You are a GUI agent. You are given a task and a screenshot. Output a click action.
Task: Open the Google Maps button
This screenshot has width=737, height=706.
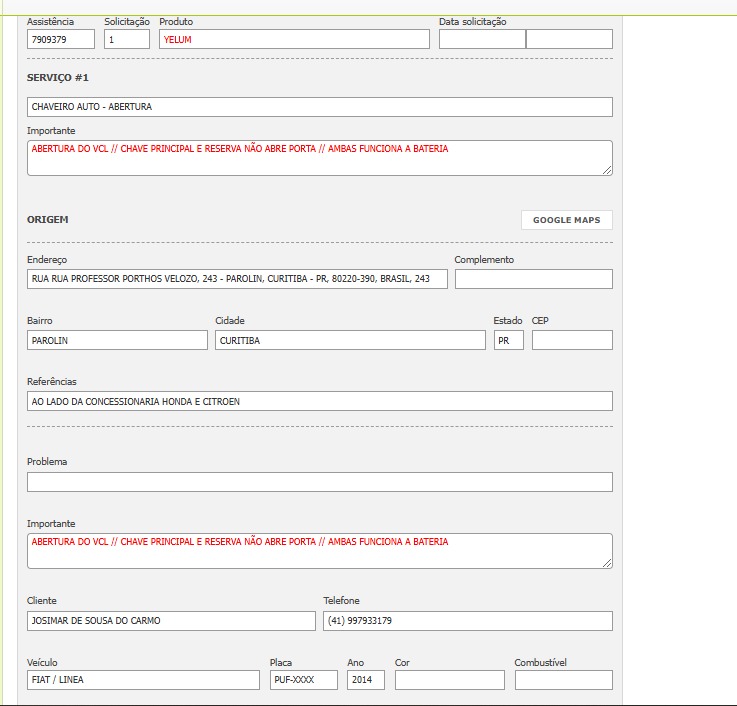[x=566, y=220]
